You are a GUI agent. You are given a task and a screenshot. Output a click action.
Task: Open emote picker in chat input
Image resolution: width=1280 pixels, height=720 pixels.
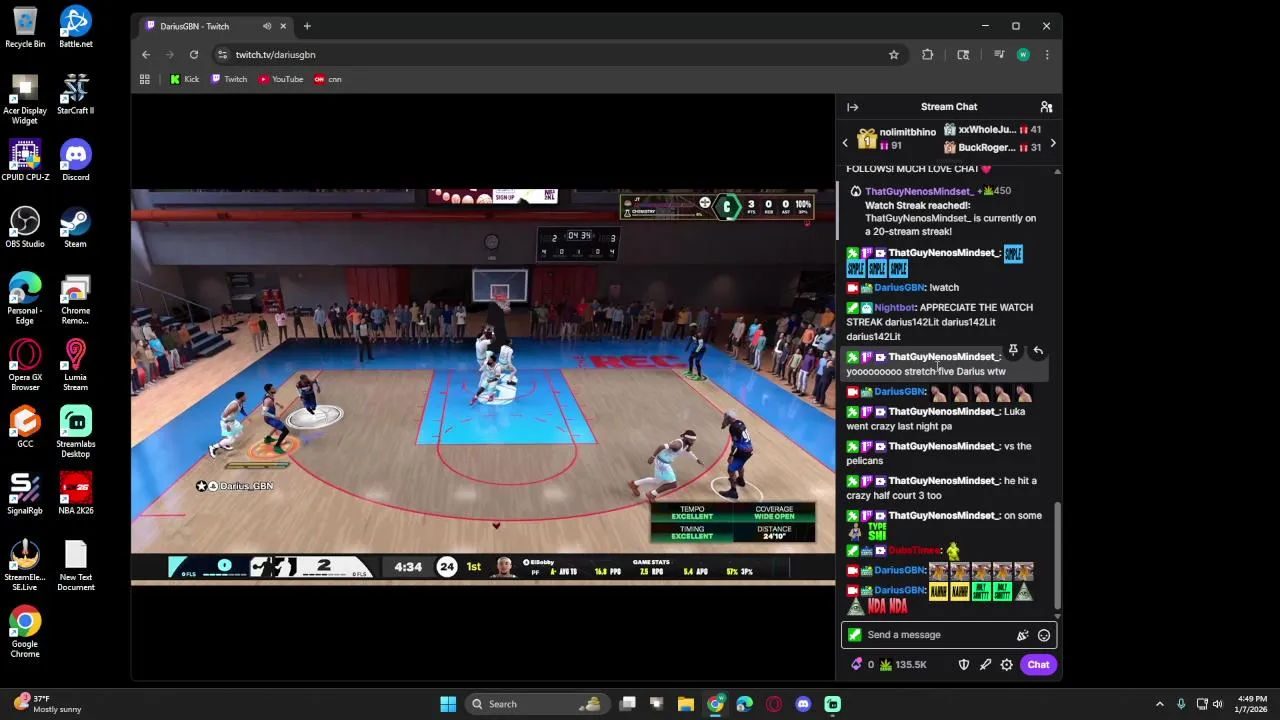[x=1044, y=635]
